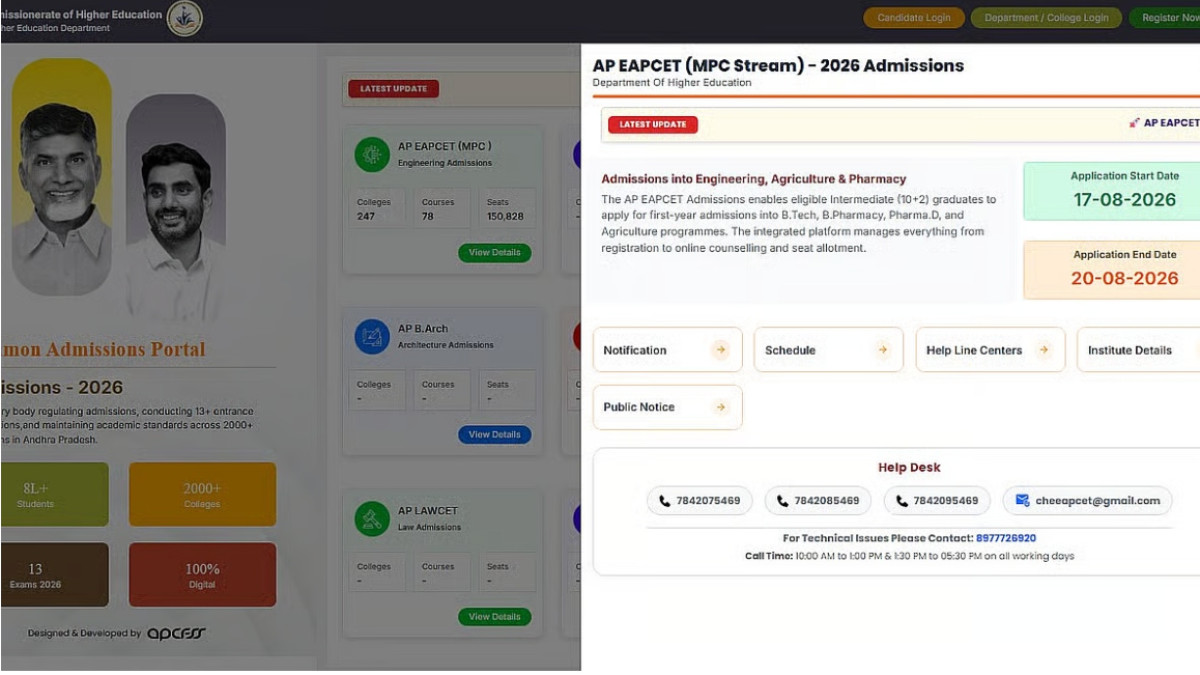
Task: View Details of AP LAWCET
Action: pyautogui.click(x=494, y=616)
